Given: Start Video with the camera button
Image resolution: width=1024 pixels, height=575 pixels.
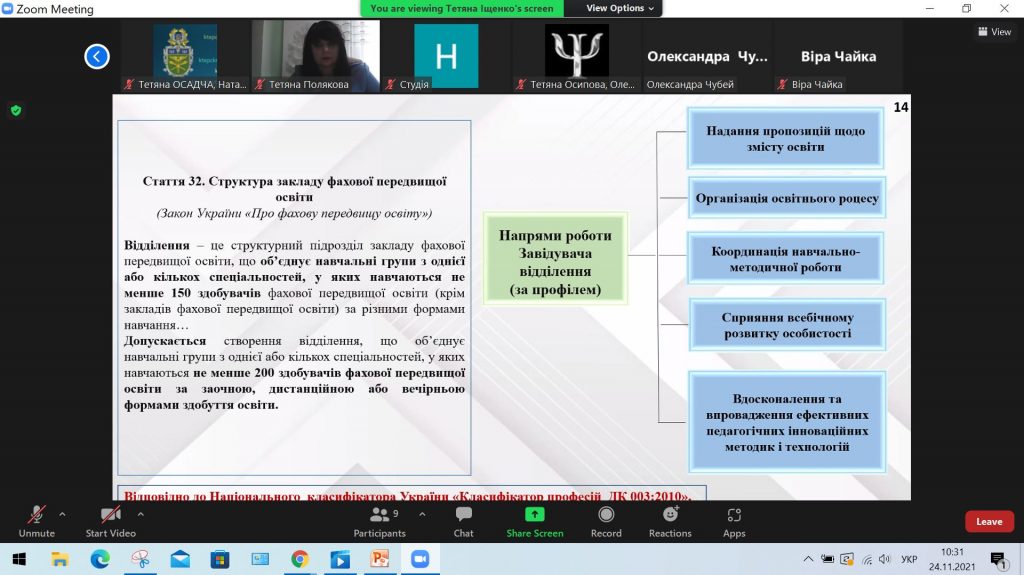Looking at the screenshot, I should [110, 520].
